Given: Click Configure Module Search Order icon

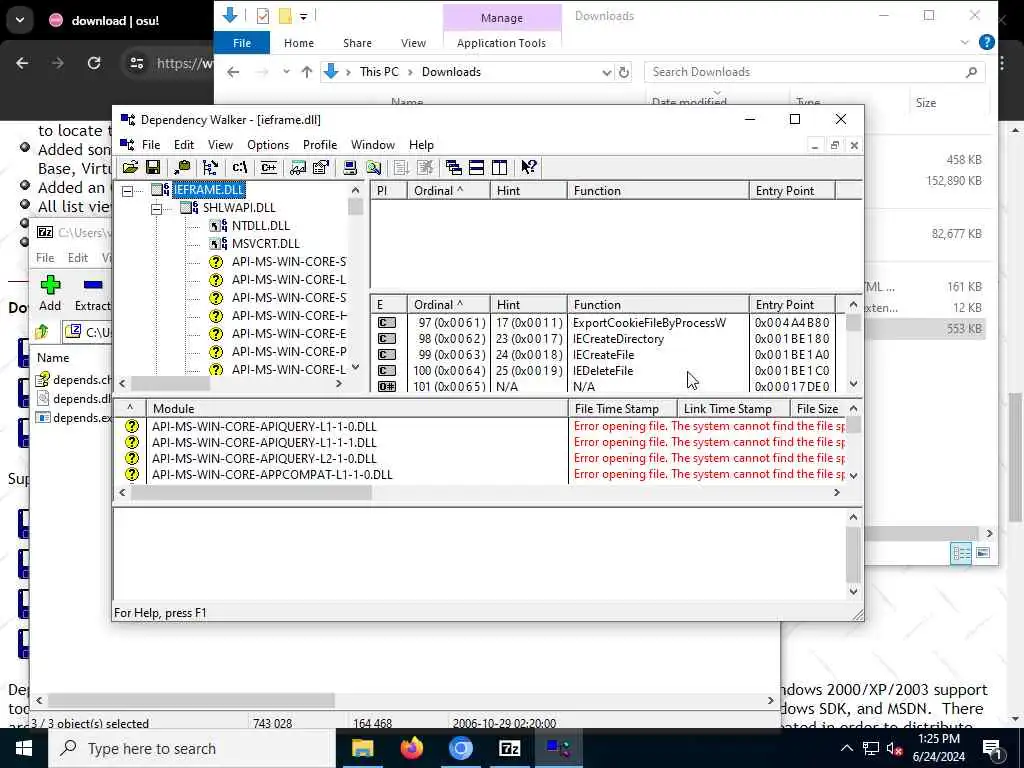Looking at the screenshot, I should [374, 168].
